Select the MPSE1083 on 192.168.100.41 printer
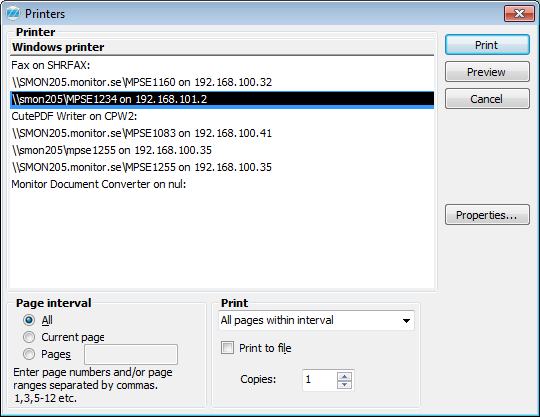 (x=222, y=133)
